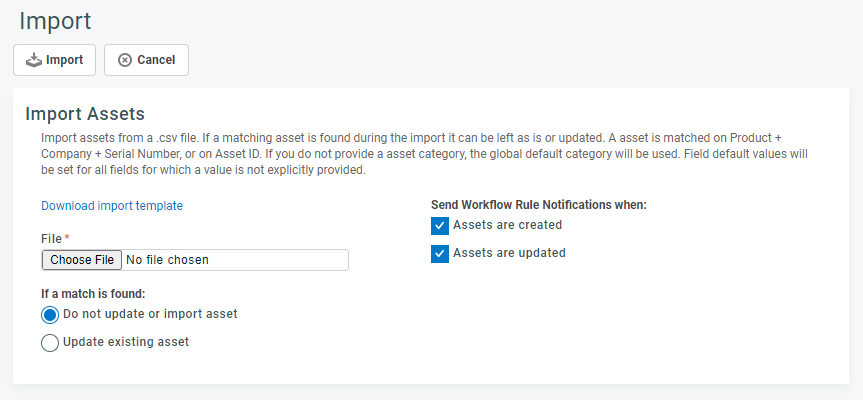Image resolution: width=863 pixels, height=400 pixels.
Task: Click the 'No file chosen' file field
Action: point(195,260)
